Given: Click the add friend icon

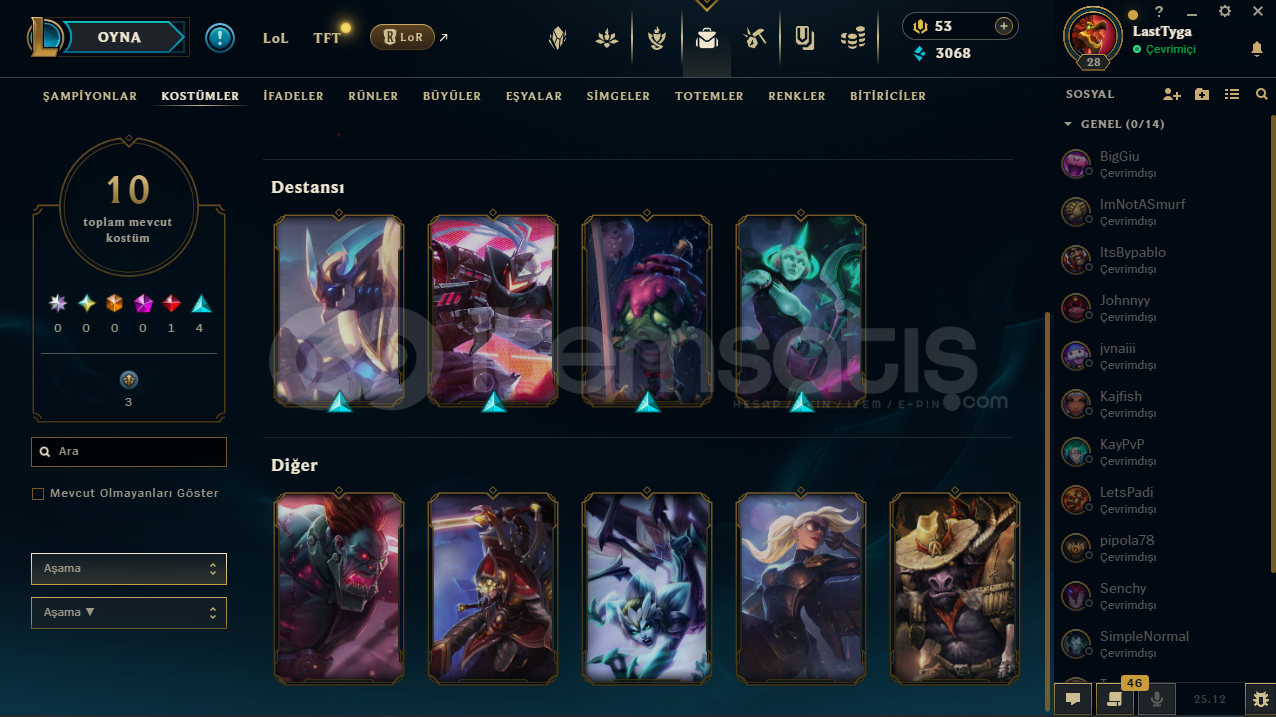Looking at the screenshot, I should [1172, 94].
